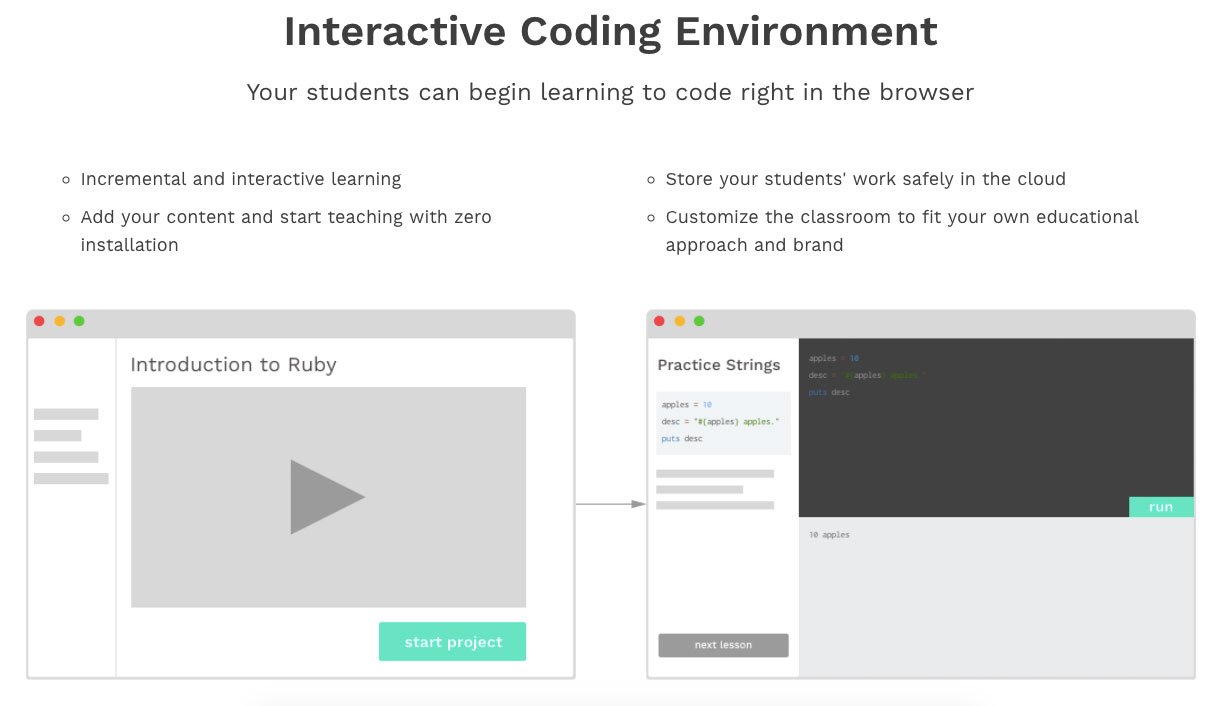The width and height of the screenshot is (1232, 706).
Task: Click red dot in Practice Strings window
Action: click(x=659, y=321)
